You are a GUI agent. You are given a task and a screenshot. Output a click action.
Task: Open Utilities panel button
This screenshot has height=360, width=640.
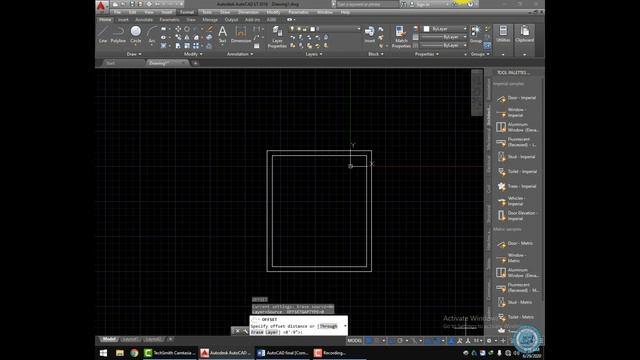point(503,34)
